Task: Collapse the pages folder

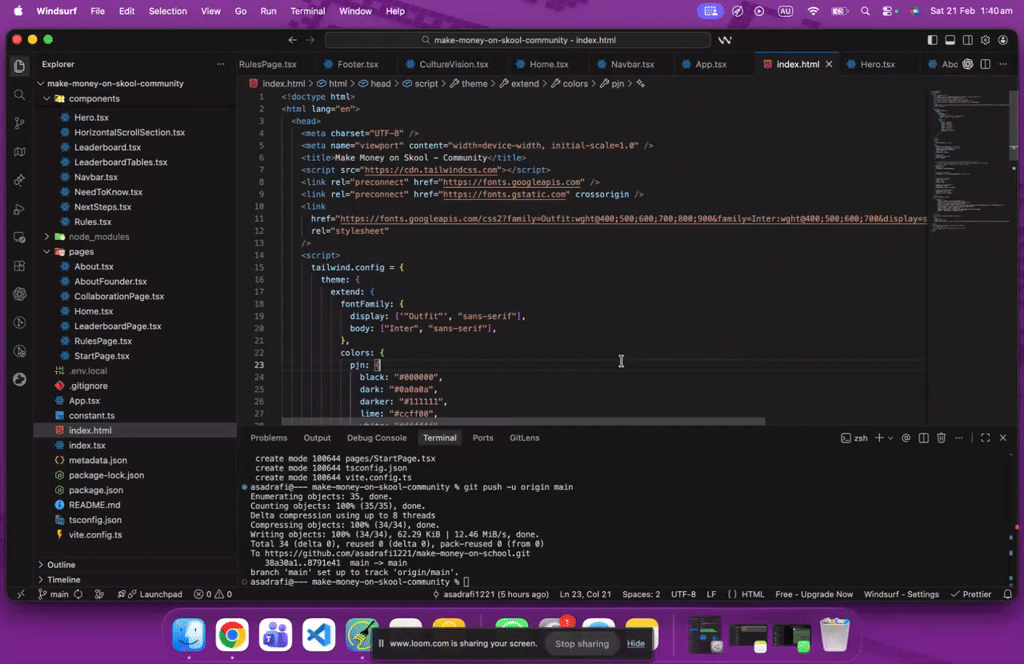Action: 47,251
